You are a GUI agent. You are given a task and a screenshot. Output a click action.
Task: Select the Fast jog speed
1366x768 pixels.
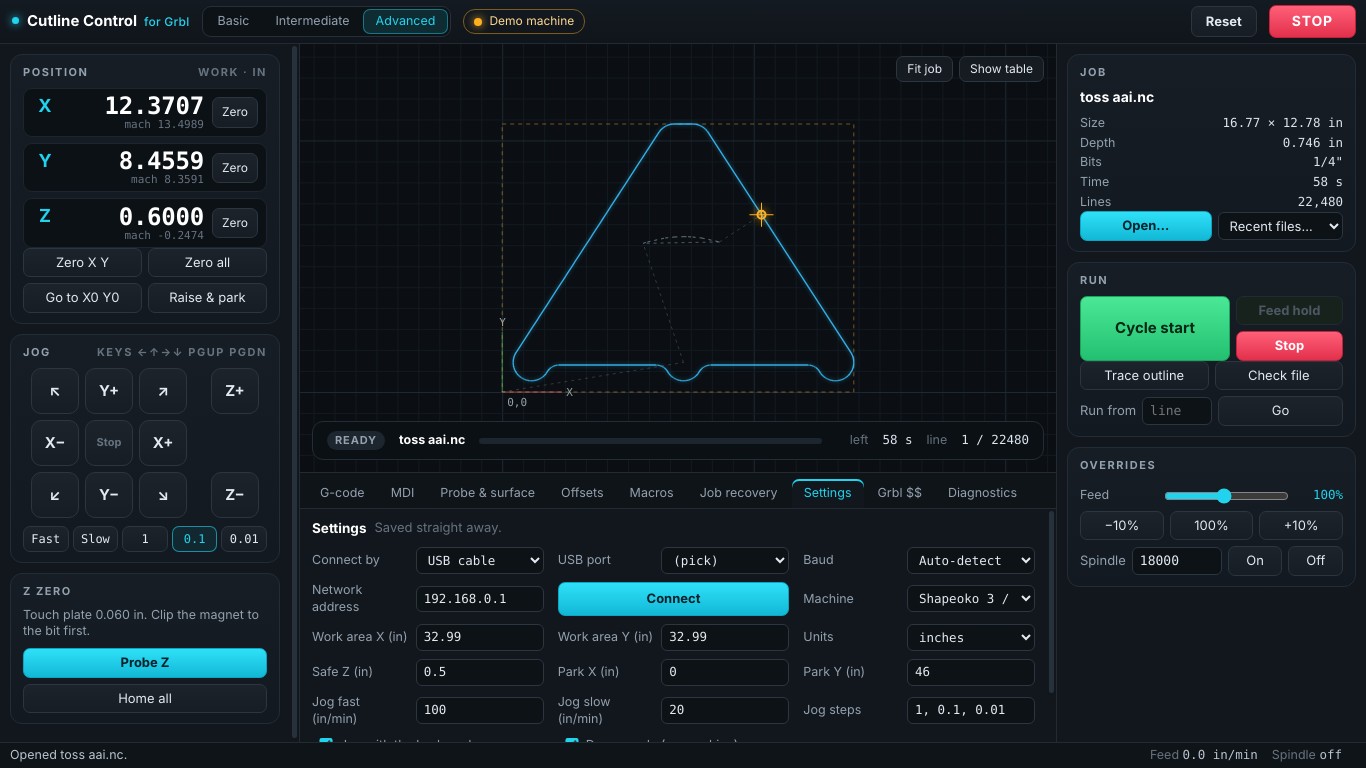tap(46, 539)
